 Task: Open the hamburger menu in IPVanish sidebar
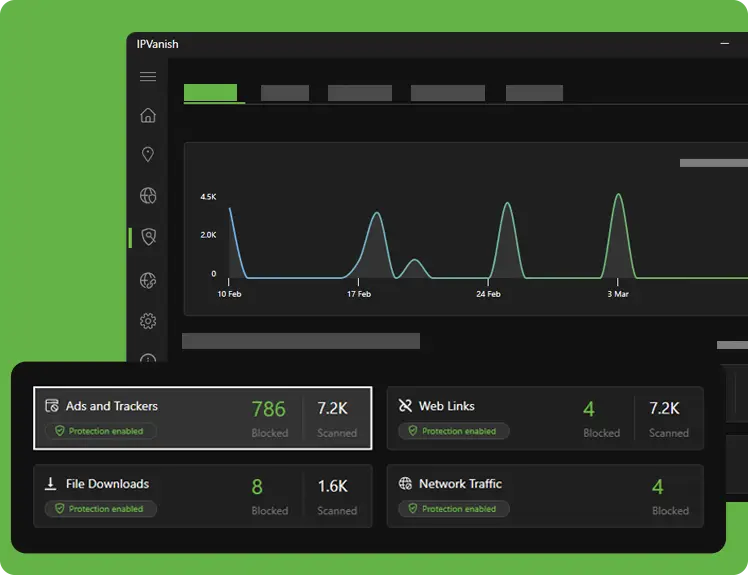click(148, 76)
